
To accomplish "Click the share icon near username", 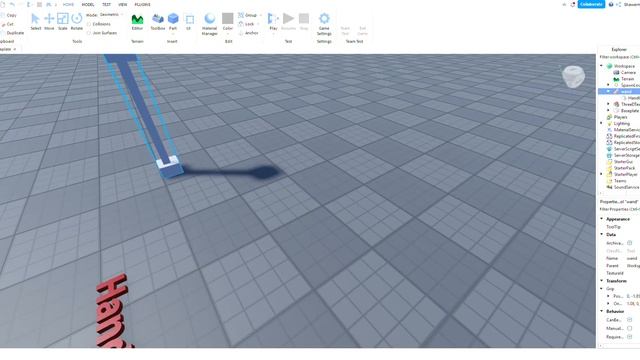I will click(x=618, y=4).
